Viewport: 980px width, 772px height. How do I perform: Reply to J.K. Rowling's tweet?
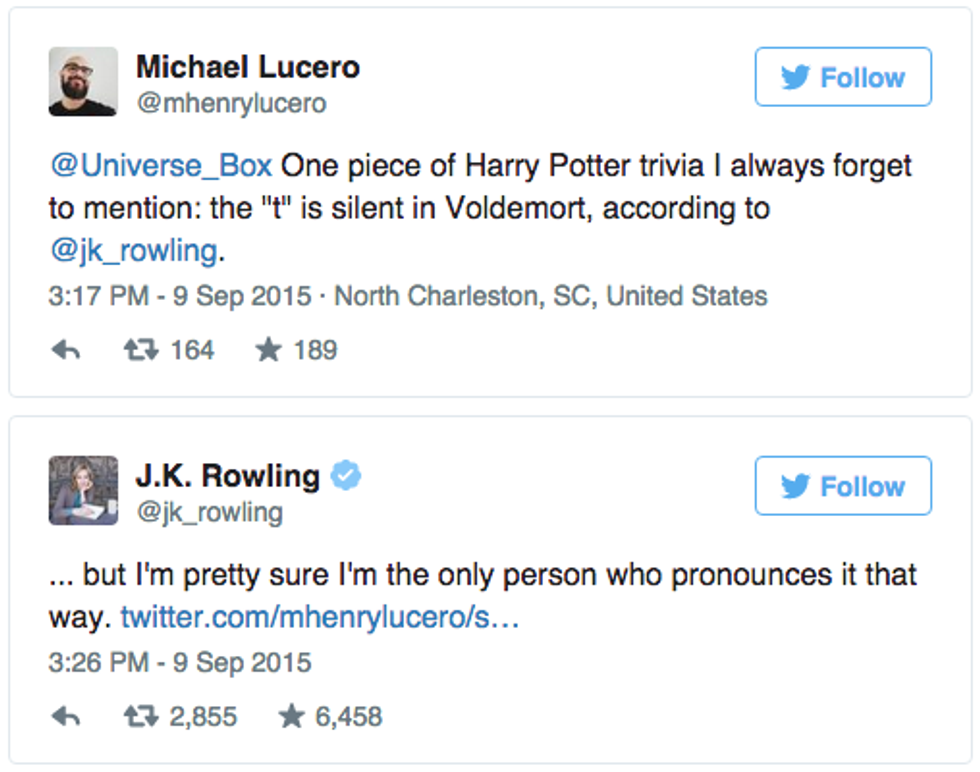coord(65,716)
